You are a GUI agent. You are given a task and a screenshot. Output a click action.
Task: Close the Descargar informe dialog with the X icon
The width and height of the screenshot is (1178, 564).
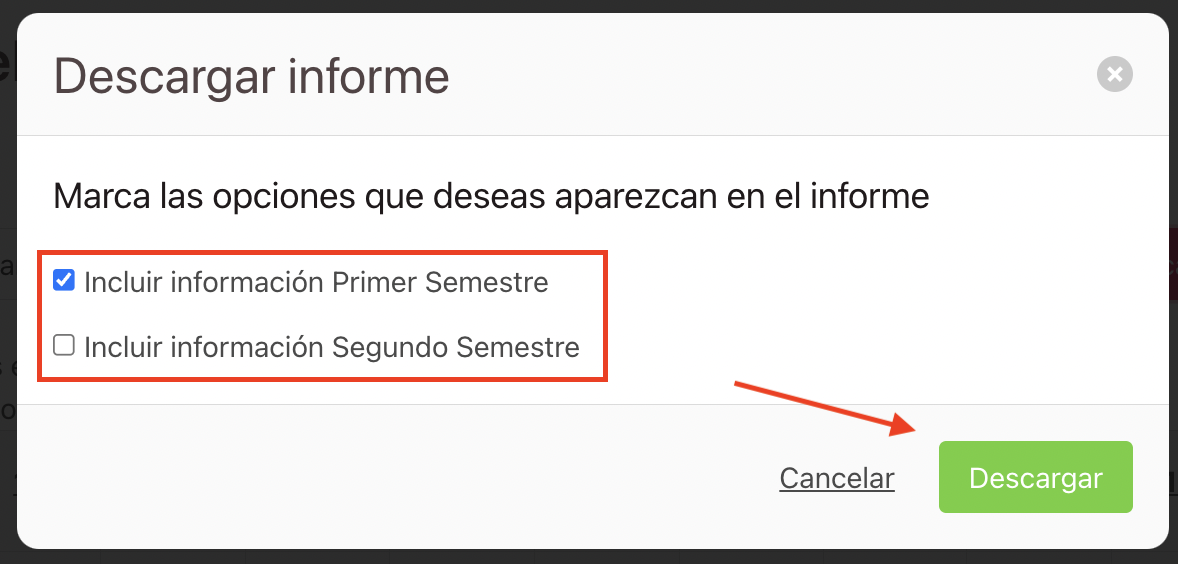[1114, 74]
